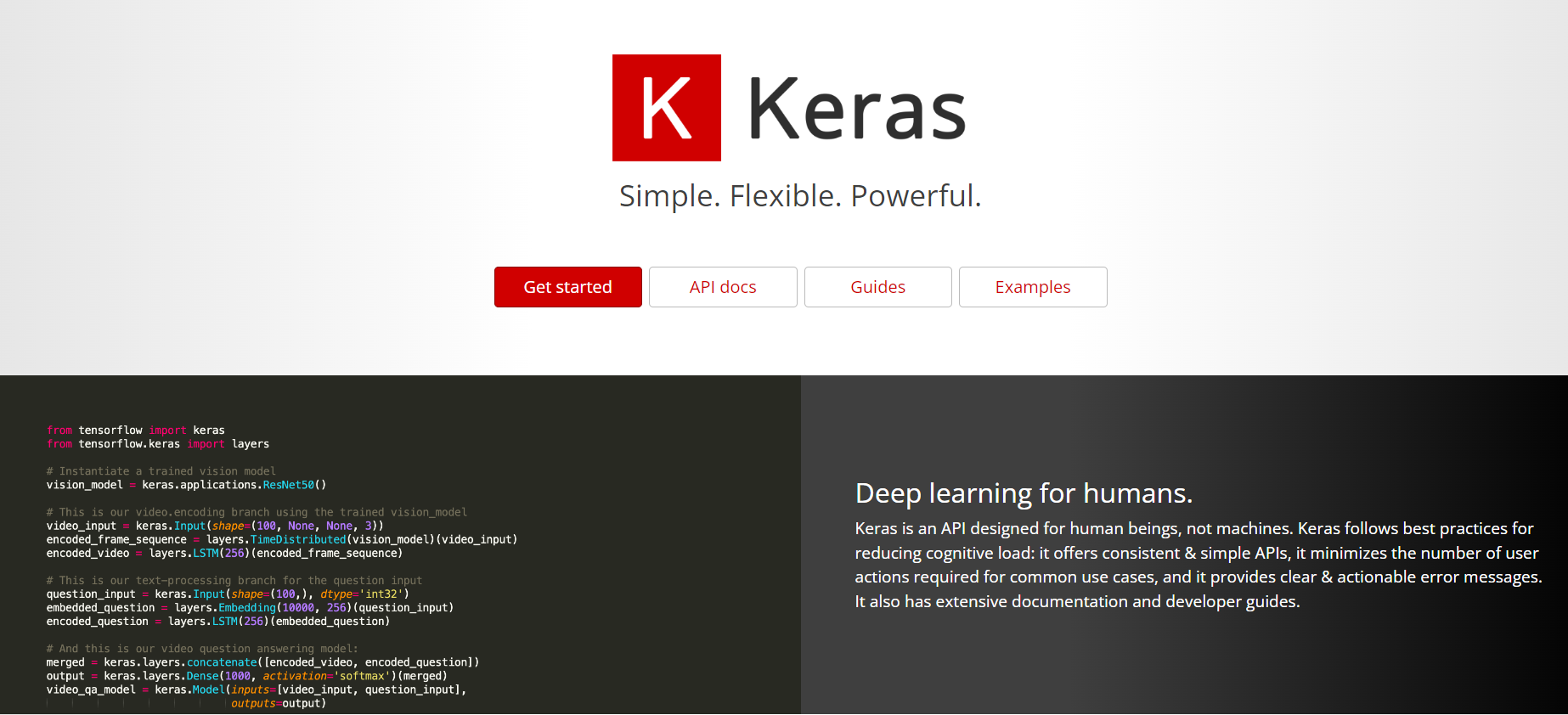This screenshot has width=1568, height=715.
Task: Open the API docs link
Action: [723, 287]
